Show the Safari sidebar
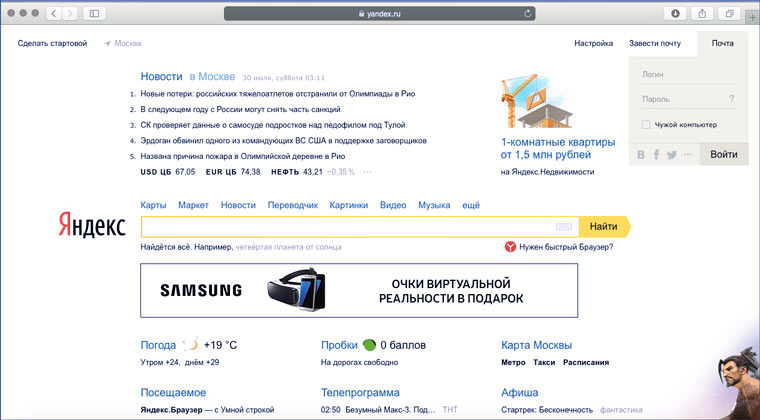The width and height of the screenshot is (760, 420). (x=94, y=14)
